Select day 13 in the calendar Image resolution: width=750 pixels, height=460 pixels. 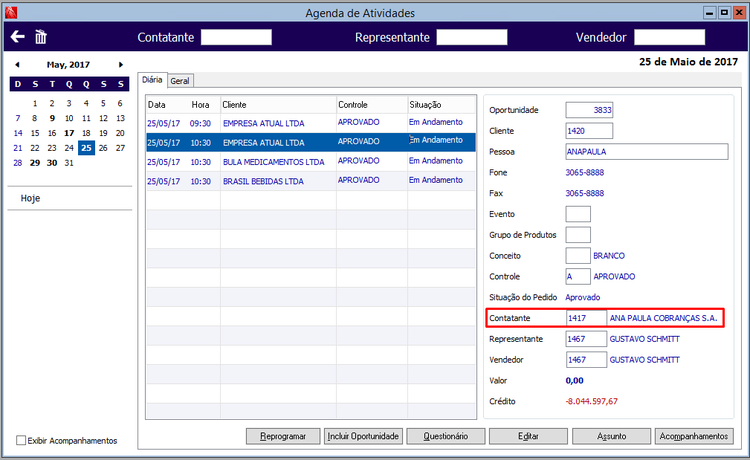[x=121, y=118]
